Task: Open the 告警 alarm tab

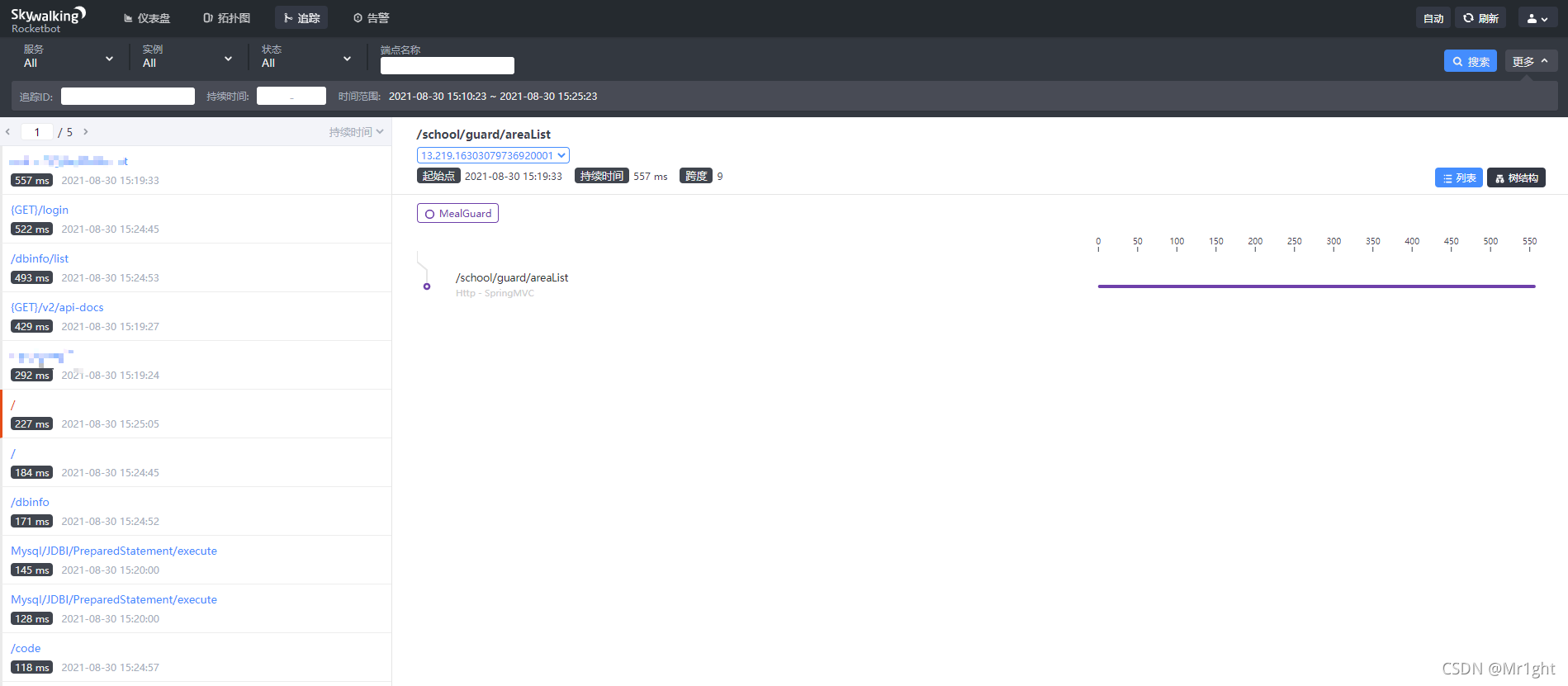Action: (372, 18)
